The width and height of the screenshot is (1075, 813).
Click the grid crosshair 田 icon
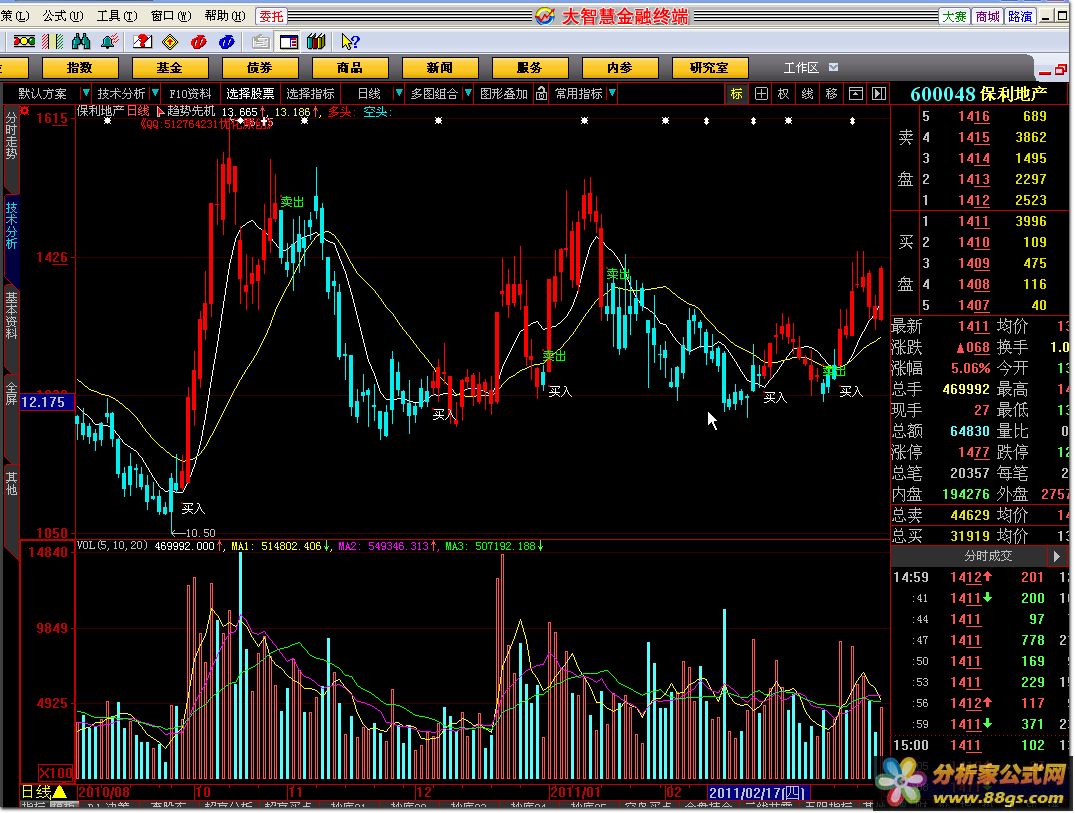pos(761,94)
